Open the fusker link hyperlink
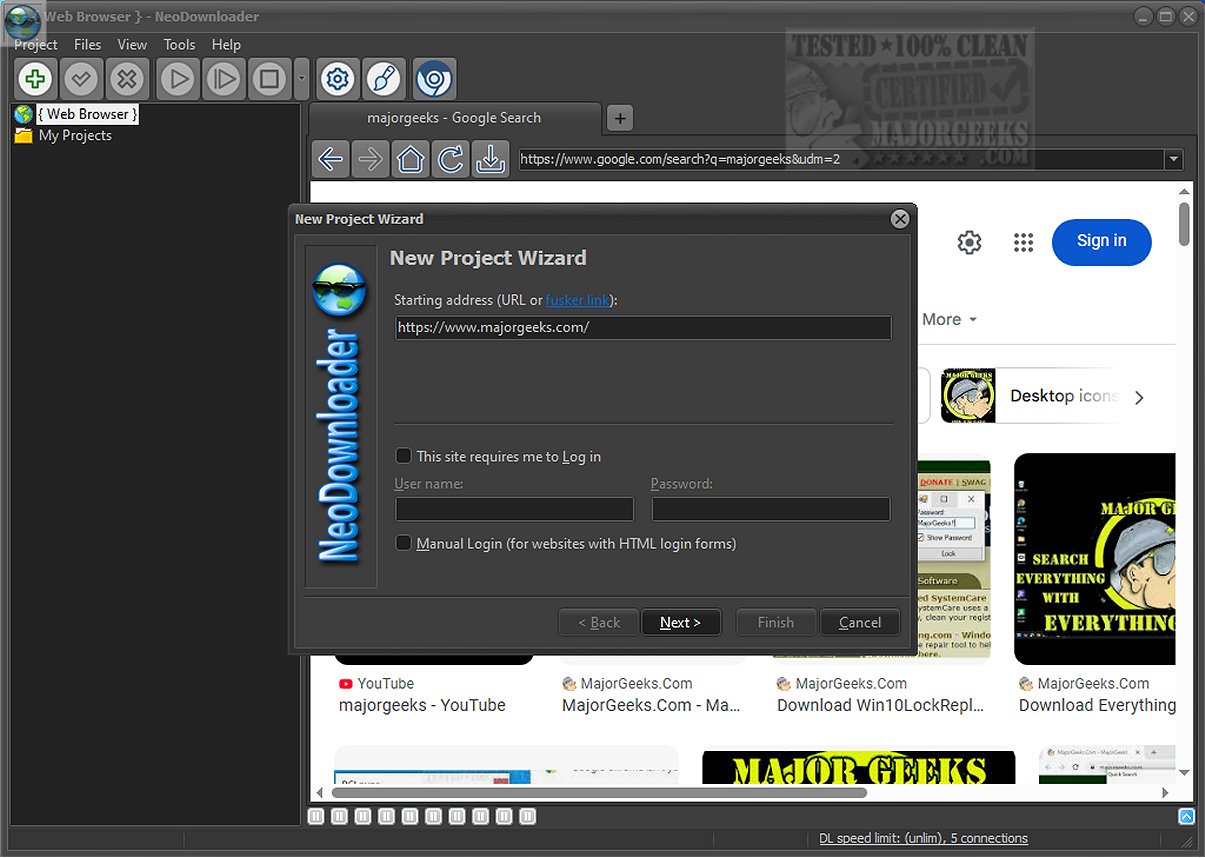The image size is (1205, 858). pos(578,300)
